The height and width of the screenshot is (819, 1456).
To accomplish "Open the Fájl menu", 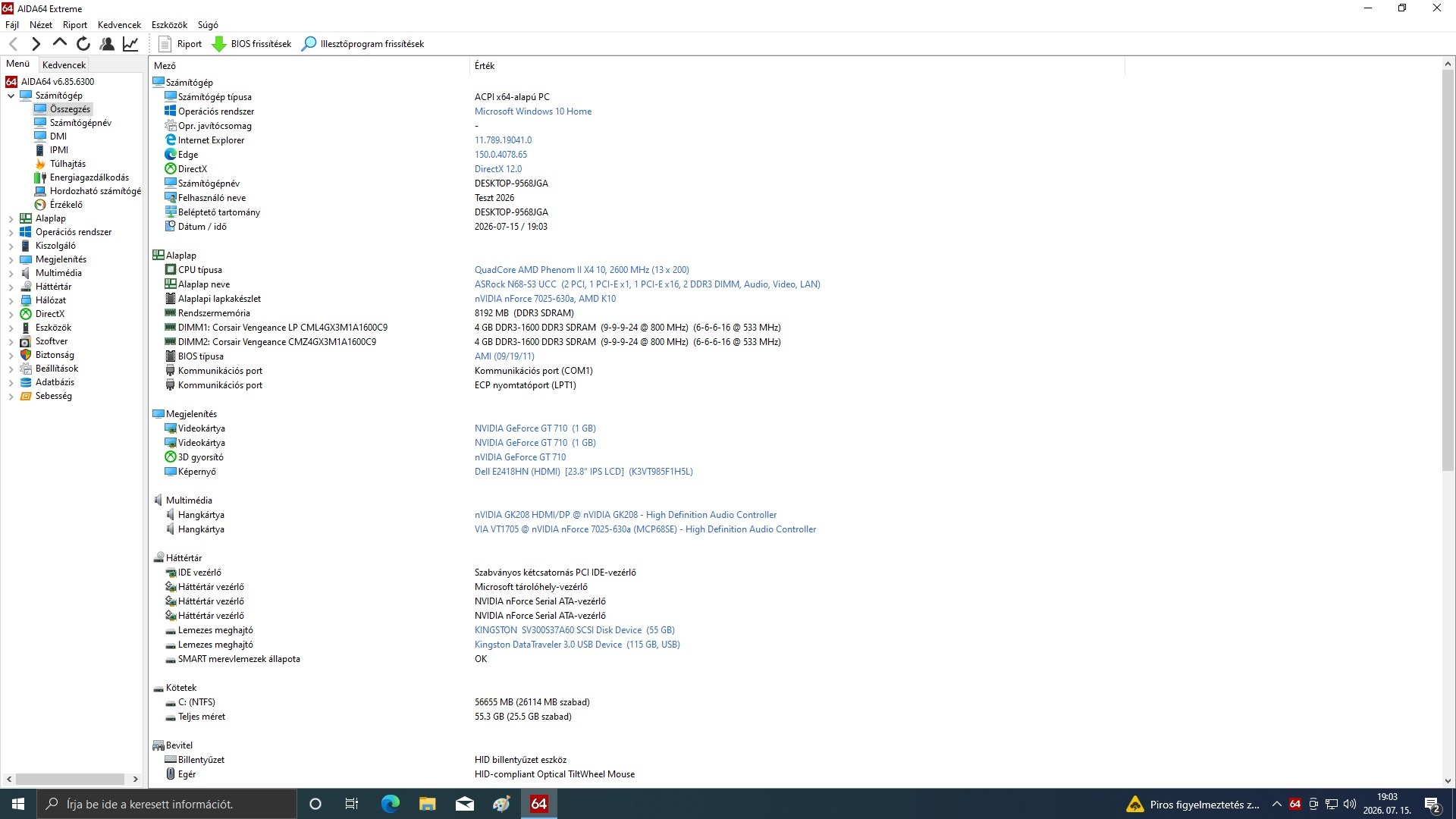I will (x=12, y=25).
